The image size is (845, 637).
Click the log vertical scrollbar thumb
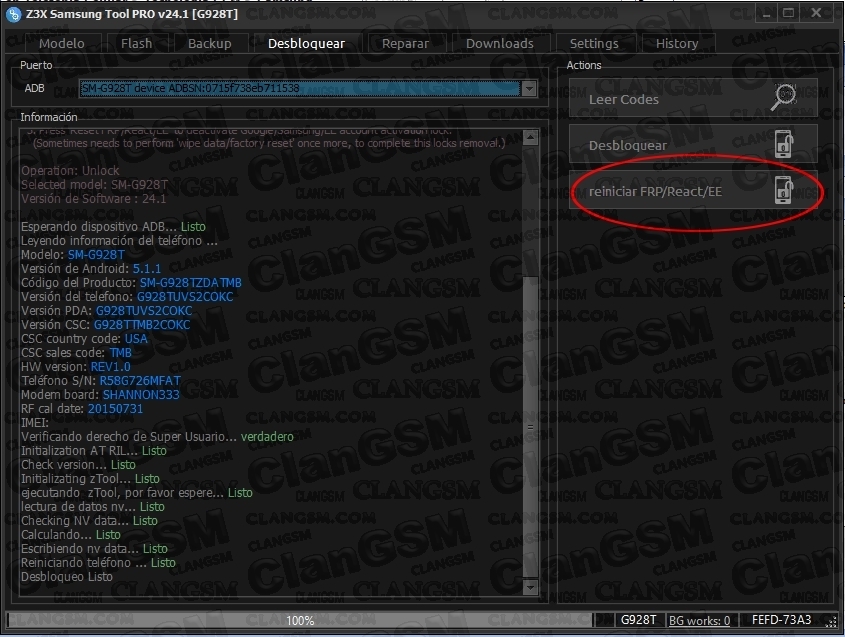tap(530, 427)
